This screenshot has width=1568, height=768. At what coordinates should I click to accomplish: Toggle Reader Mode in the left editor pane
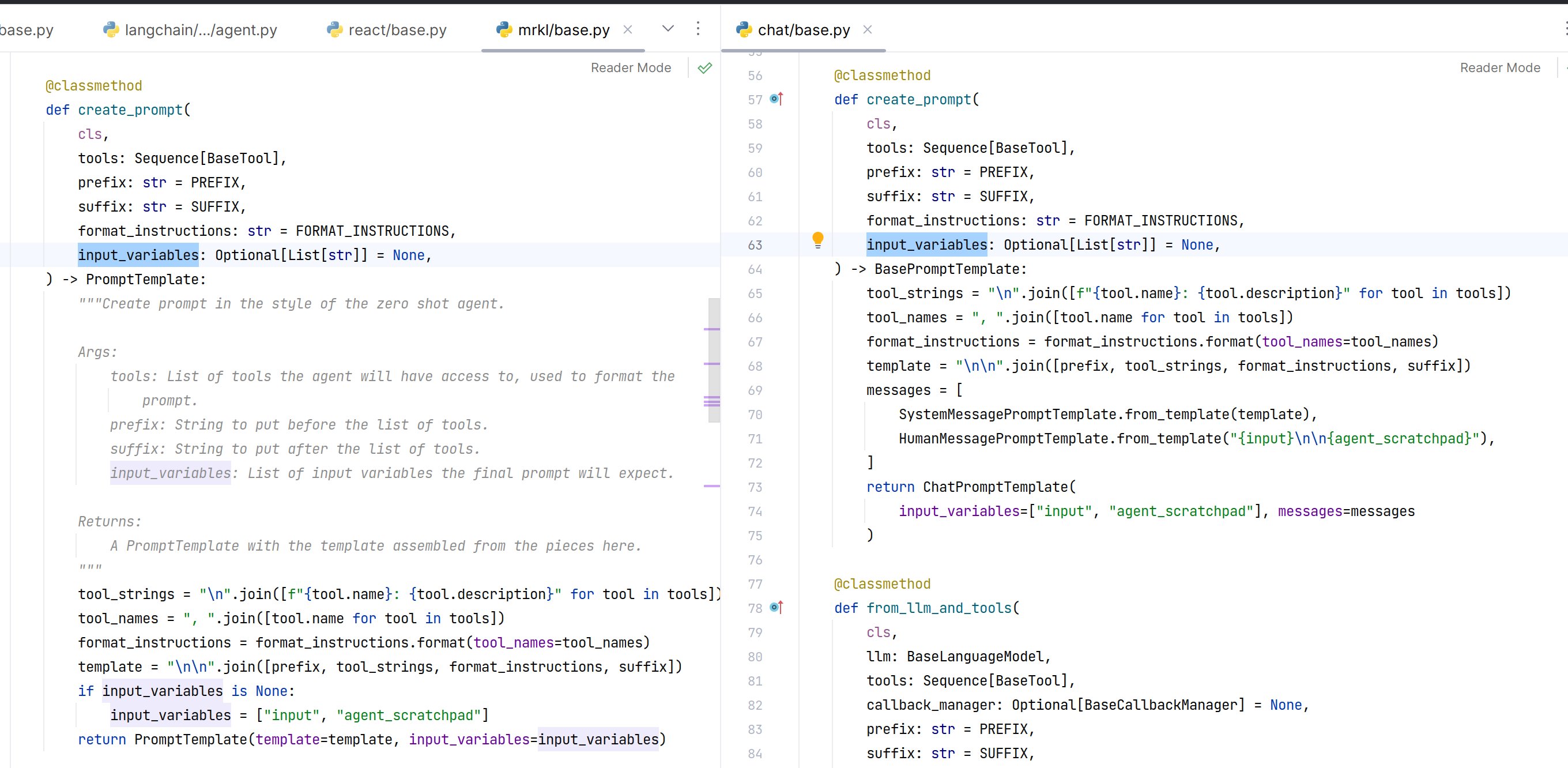click(630, 67)
